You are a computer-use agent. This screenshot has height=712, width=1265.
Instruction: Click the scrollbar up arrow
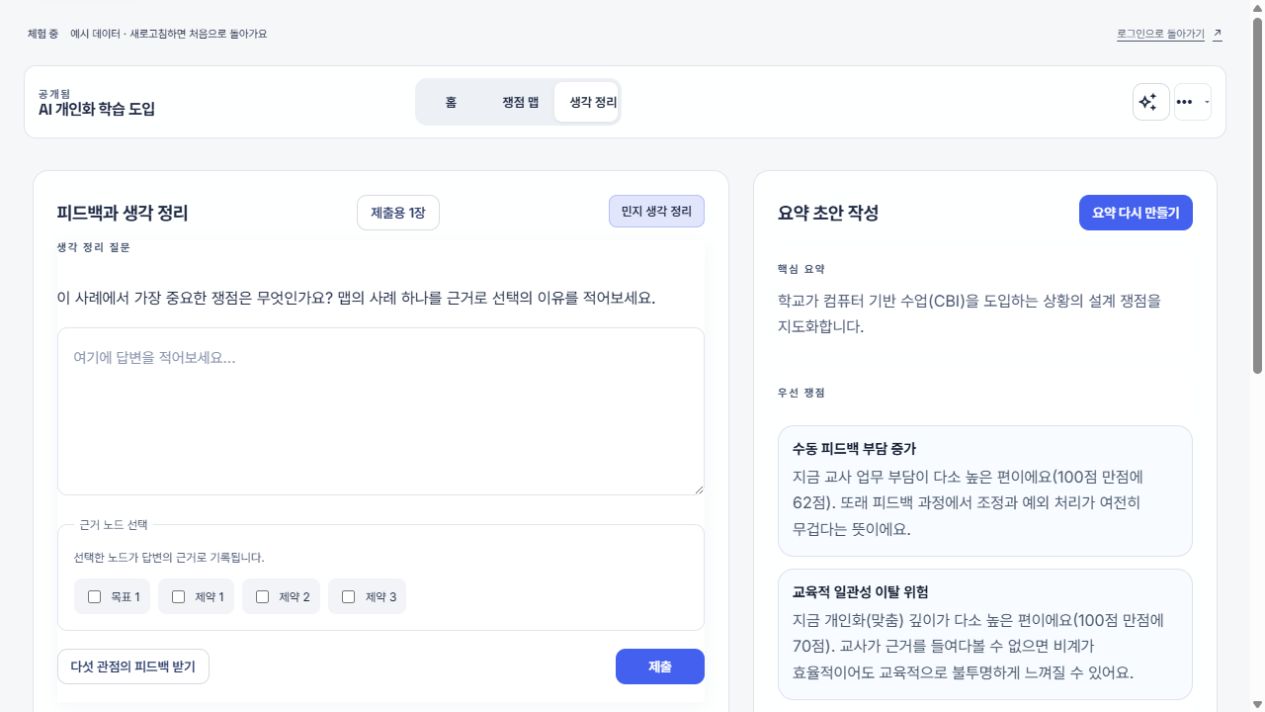(1257, 8)
